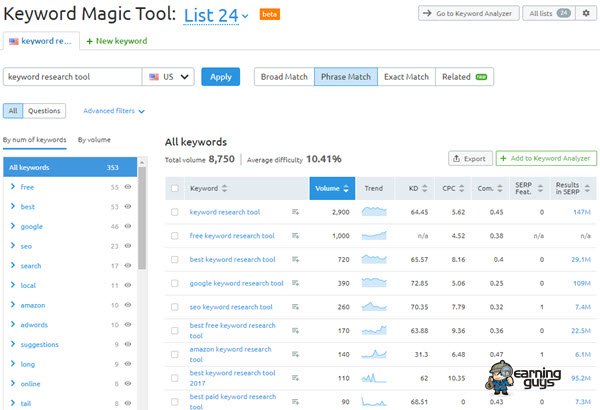View trend chart for best keyword research tool 2017
Viewport: 600px width, 410px height.
pos(374,377)
